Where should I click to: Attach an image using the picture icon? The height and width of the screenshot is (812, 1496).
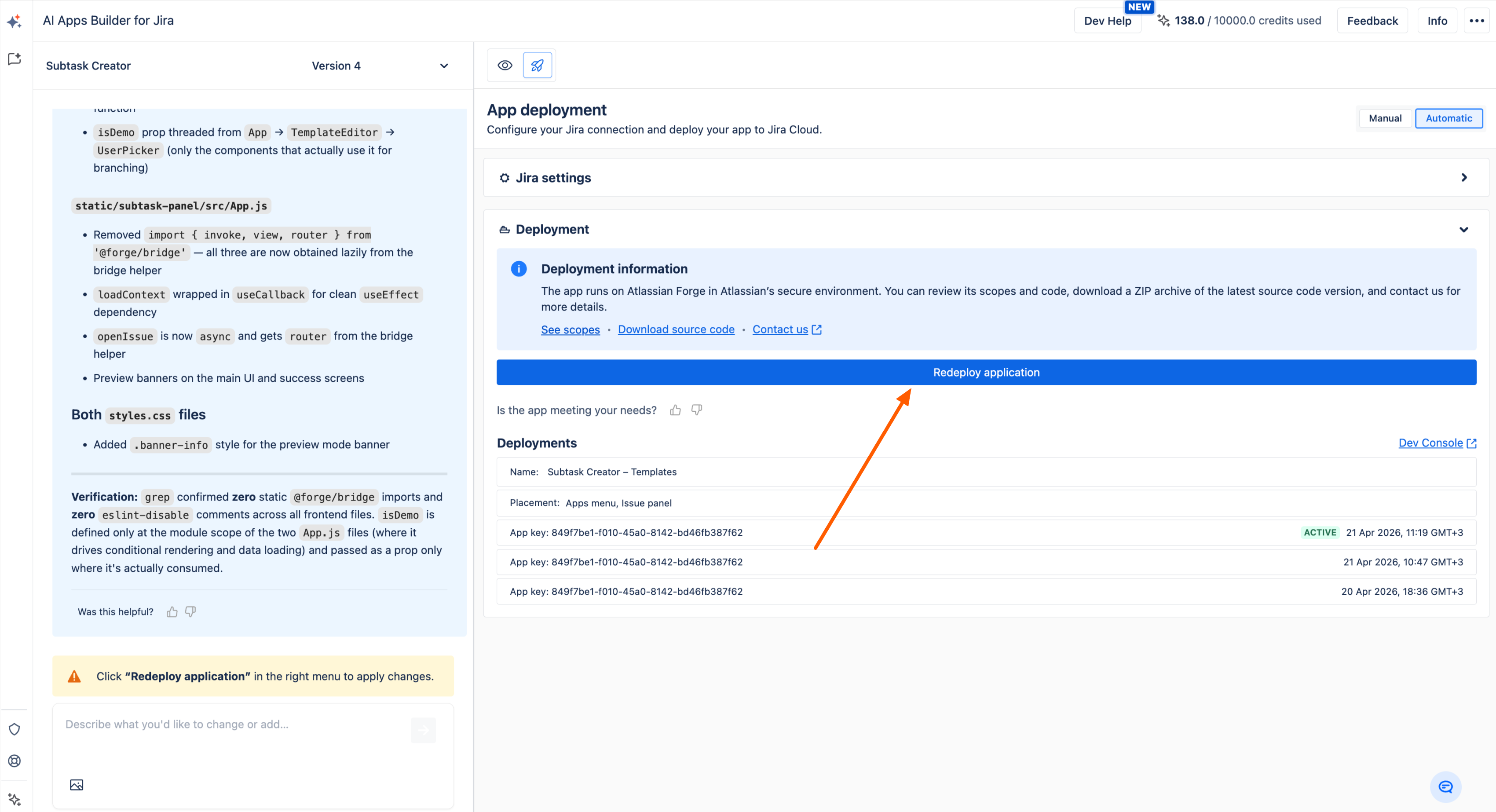(x=77, y=785)
